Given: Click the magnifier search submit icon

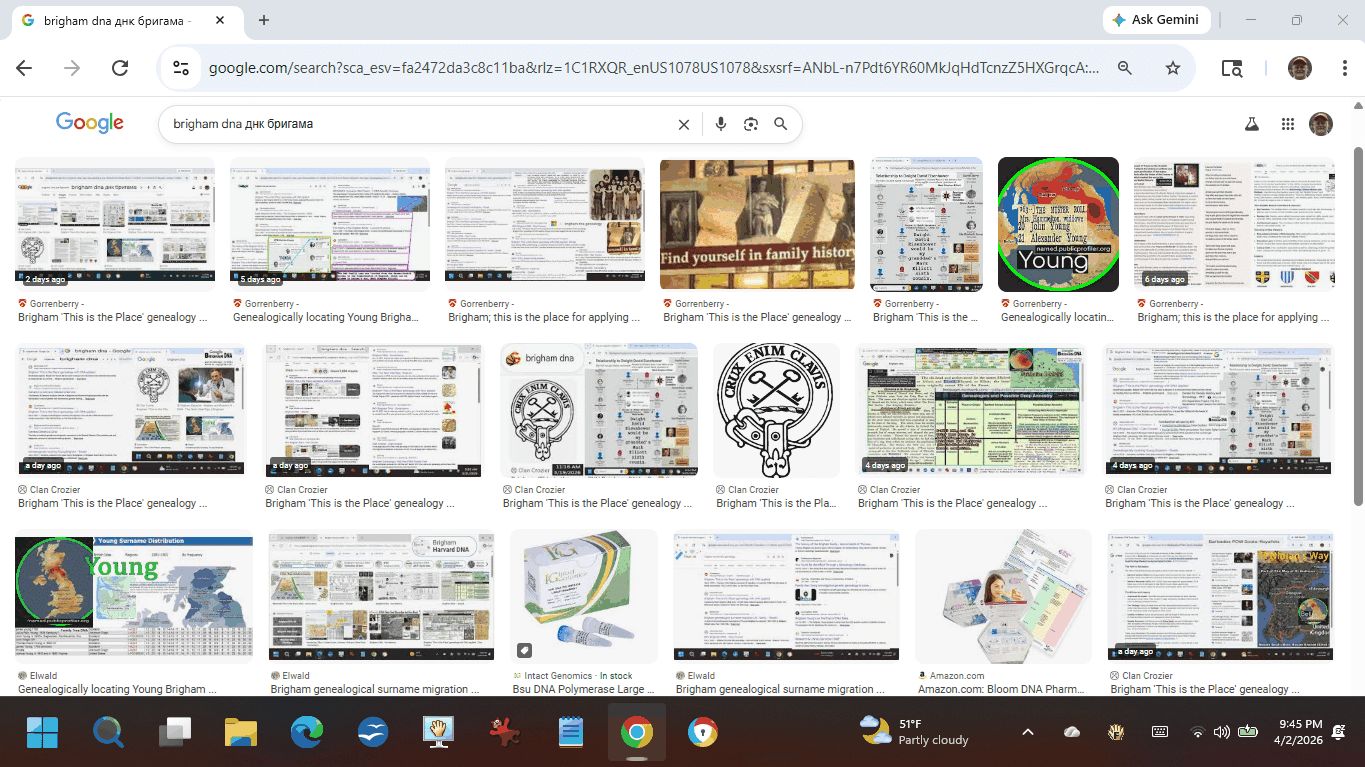Looking at the screenshot, I should (x=781, y=124).
